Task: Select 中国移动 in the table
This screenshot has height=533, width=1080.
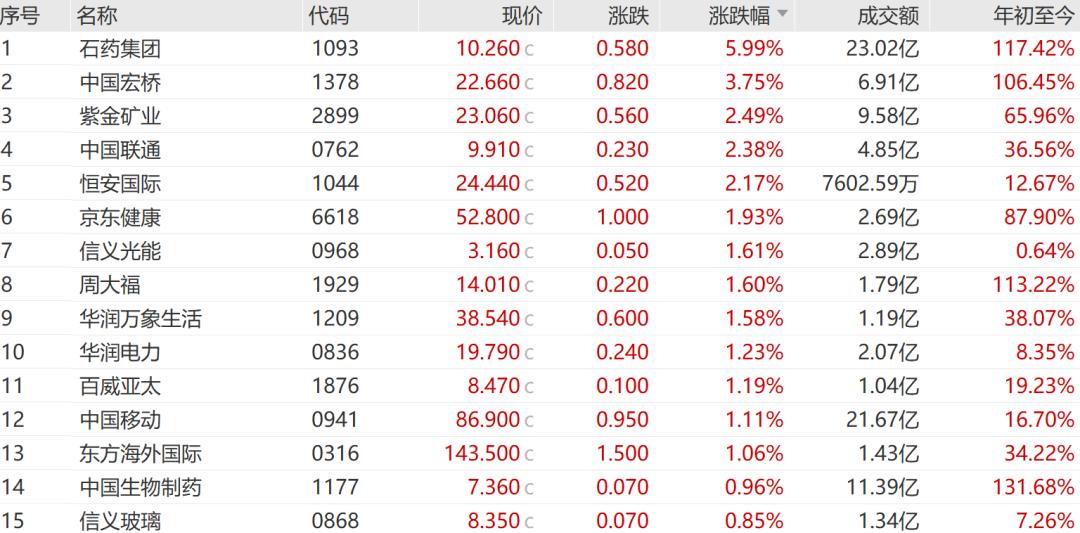Action: click(540, 419)
